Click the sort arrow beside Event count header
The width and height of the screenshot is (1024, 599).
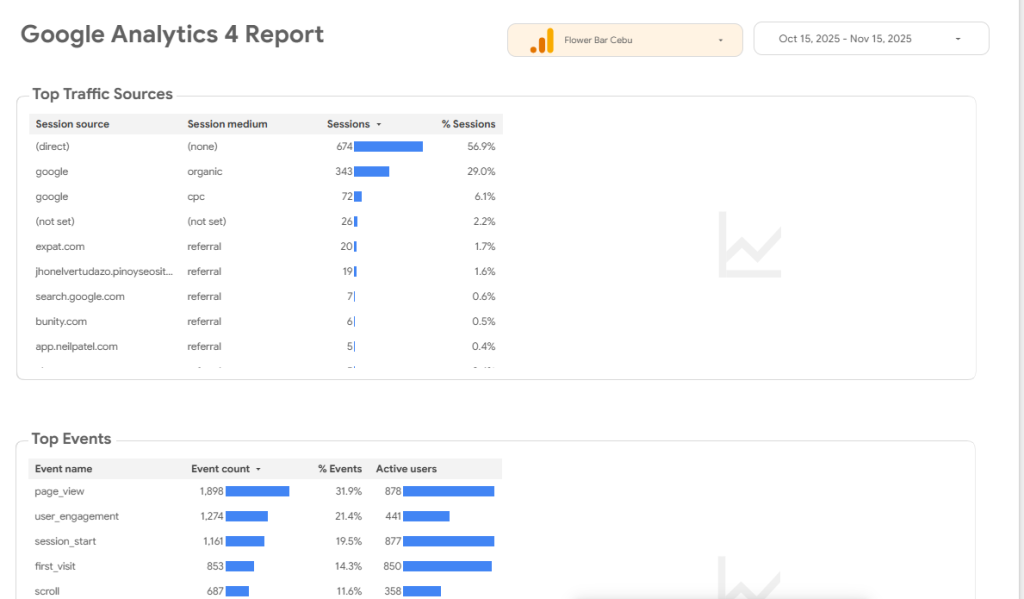click(259, 469)
